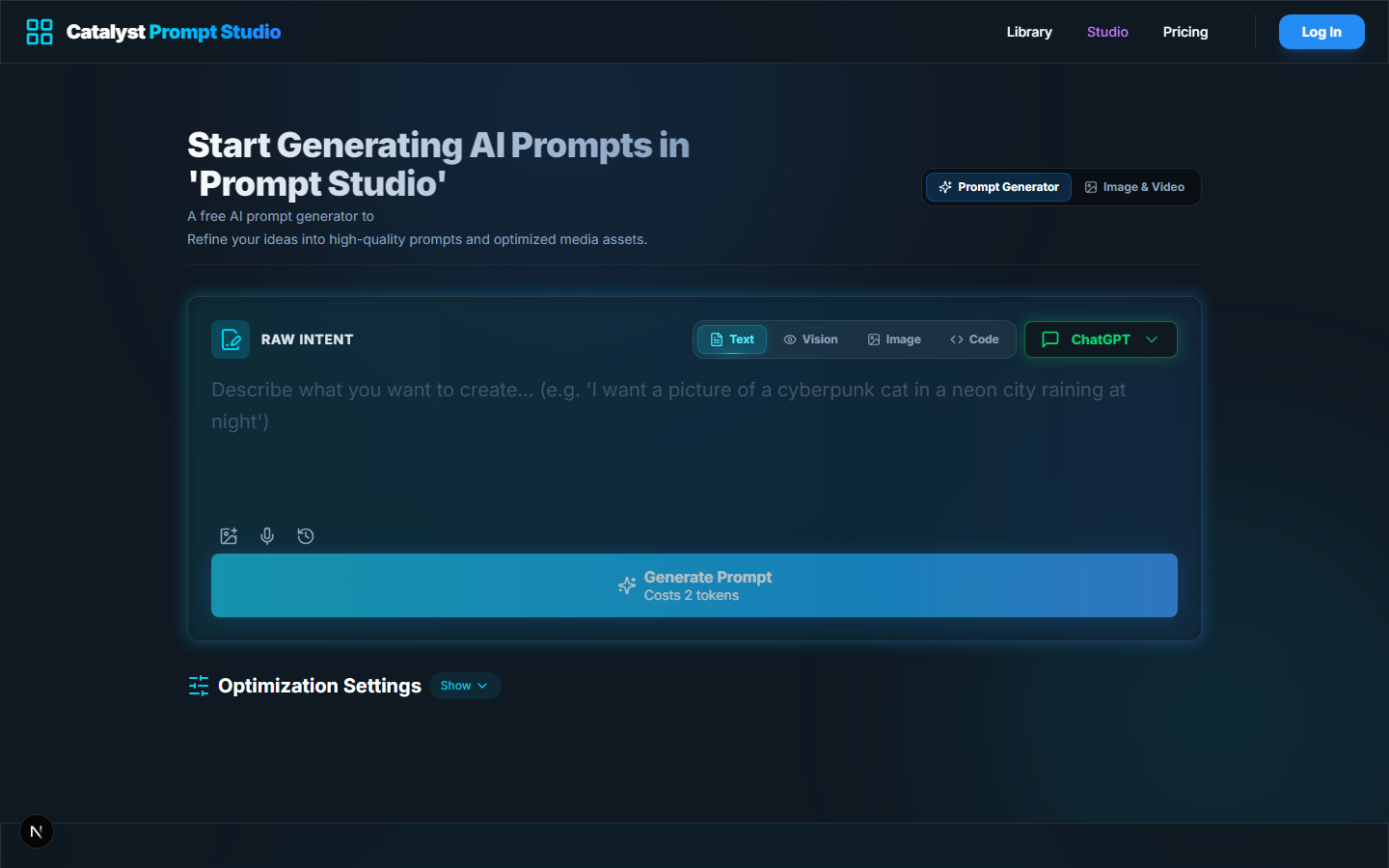
Task: Select the Text prompt type tab
Action: 732,339
